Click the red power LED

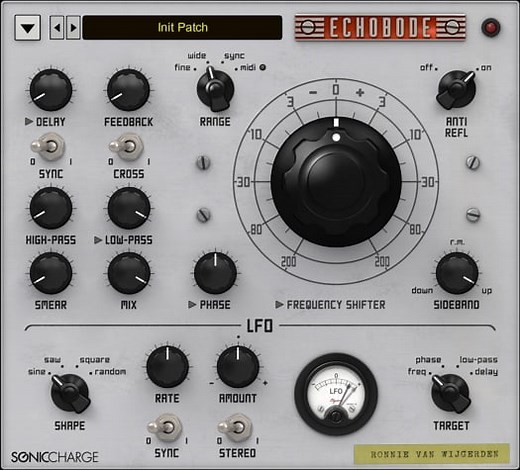tap(491, 27)
